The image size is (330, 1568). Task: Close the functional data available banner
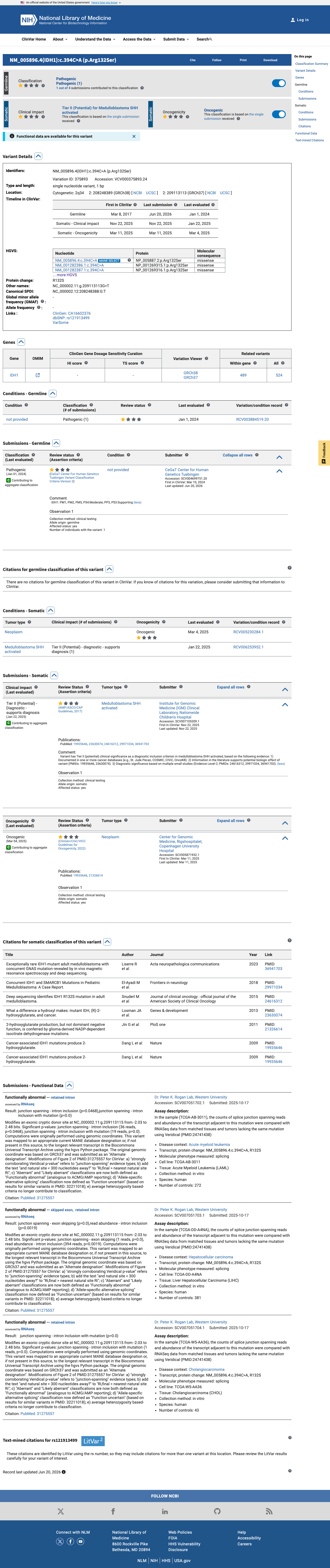tap(134, 136)
